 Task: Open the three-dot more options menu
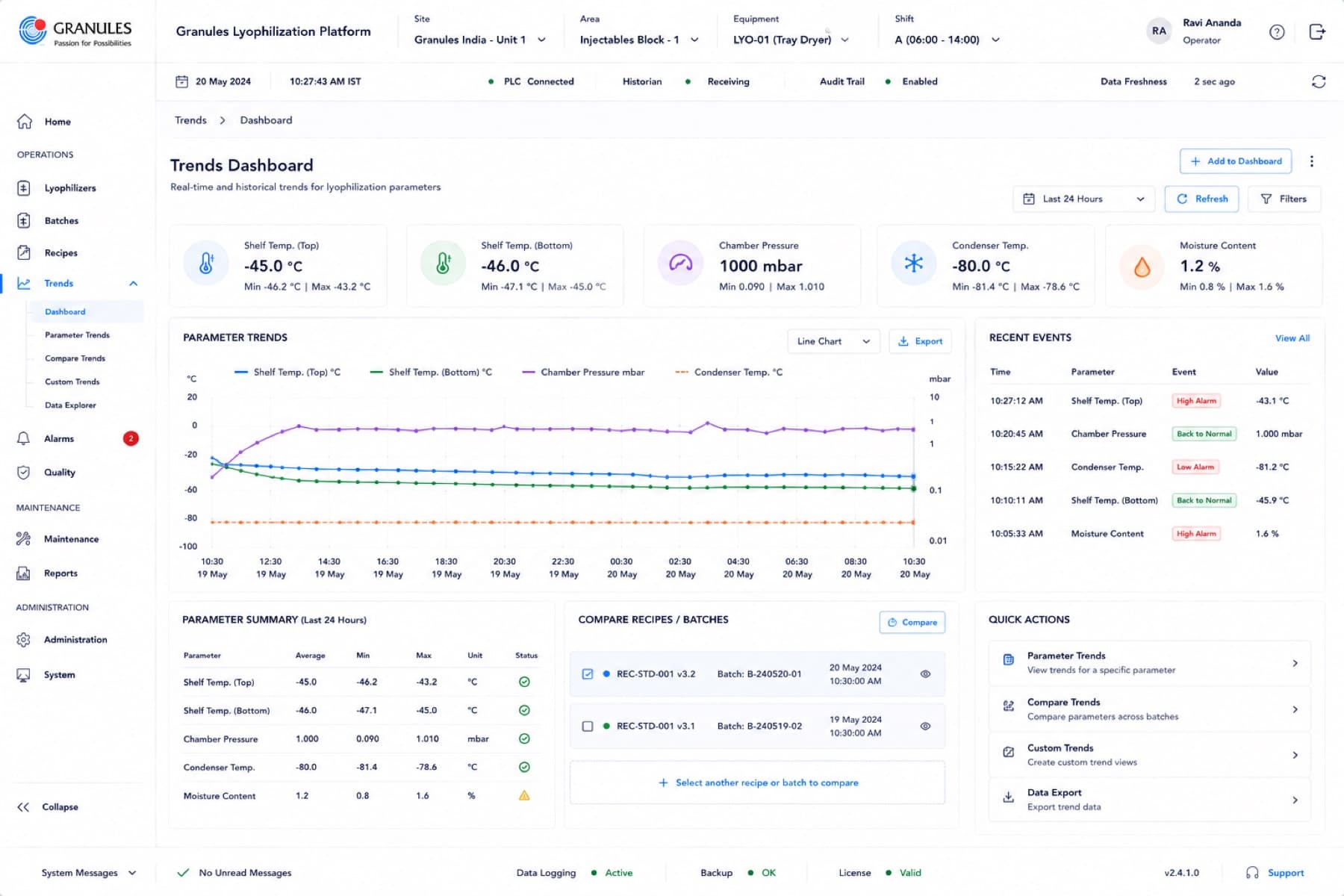click(1312, 161)
